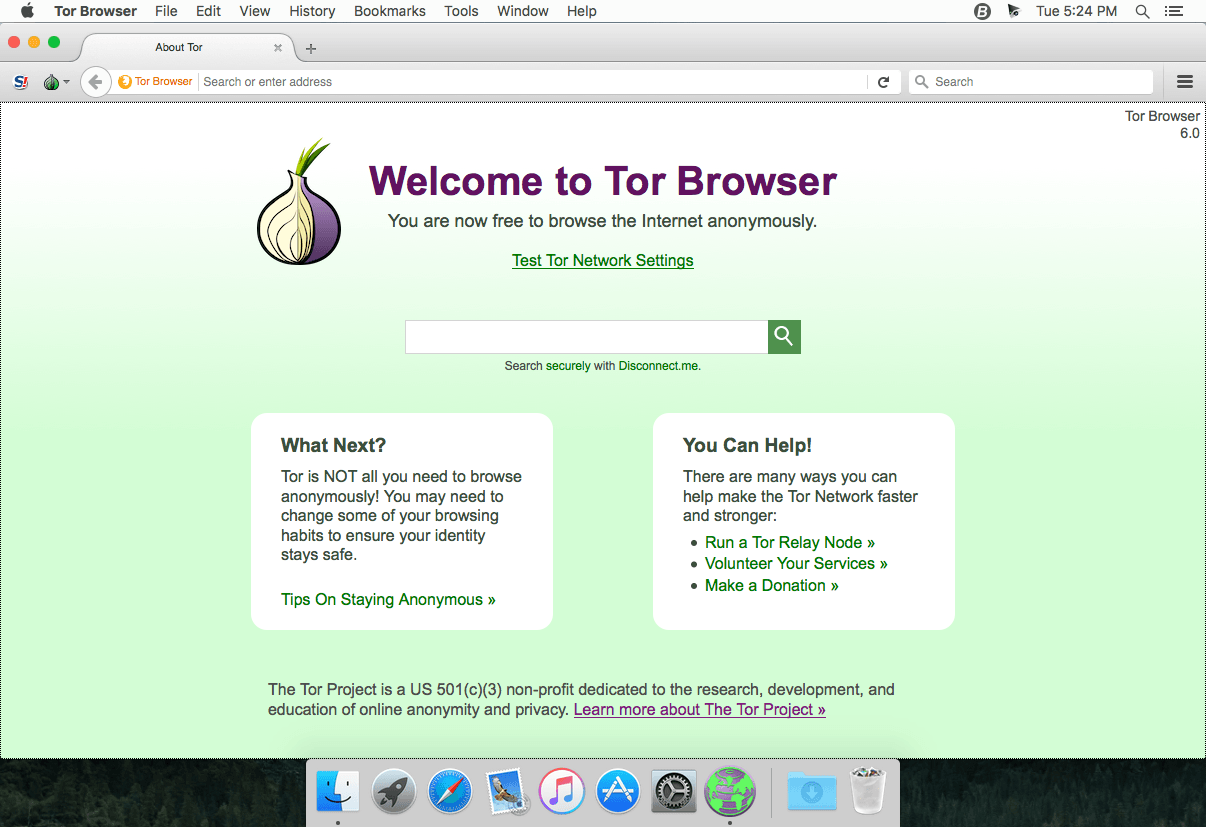Click the Tue 5:24 PM clock
Image resolution: width=1206 pixels, height=827 pixels.
tap(1076, 11)
